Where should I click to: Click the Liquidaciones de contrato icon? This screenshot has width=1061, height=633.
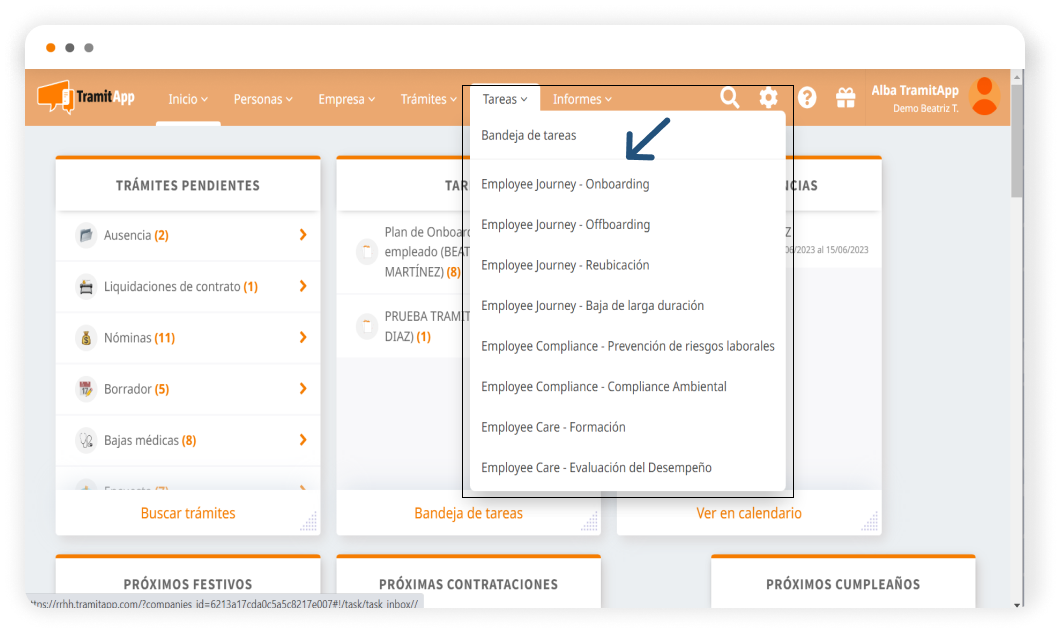tap(86, 287)
